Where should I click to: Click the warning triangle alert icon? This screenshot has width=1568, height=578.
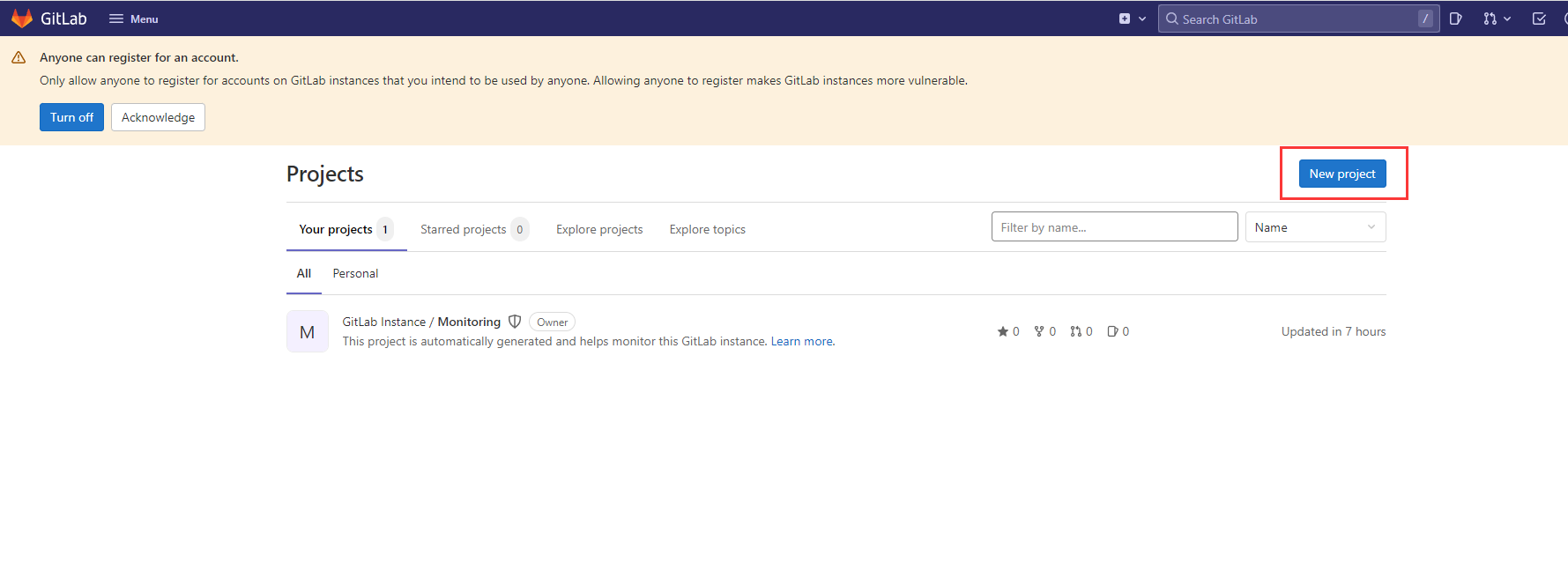pyautogui.click(x=19, y=57)
